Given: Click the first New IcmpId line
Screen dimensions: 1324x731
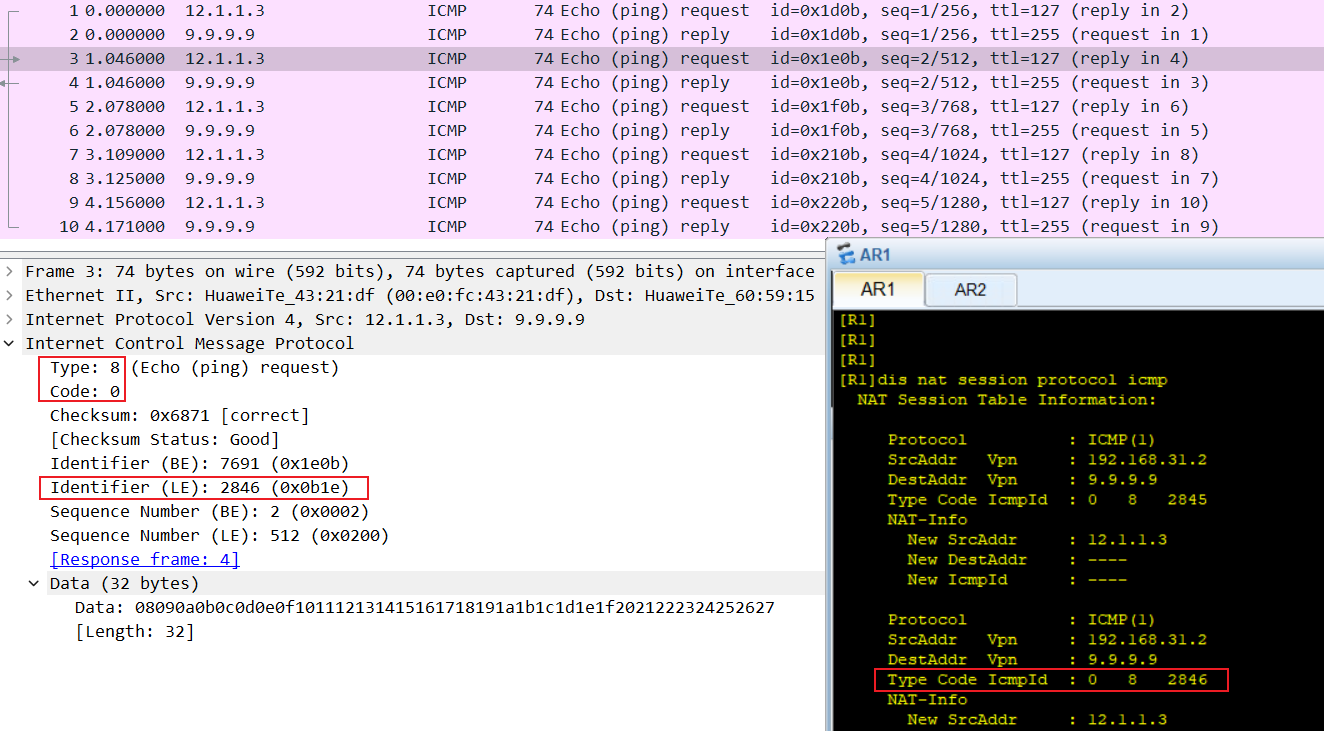Looking at the screenshot, I should coord(1017,580).
